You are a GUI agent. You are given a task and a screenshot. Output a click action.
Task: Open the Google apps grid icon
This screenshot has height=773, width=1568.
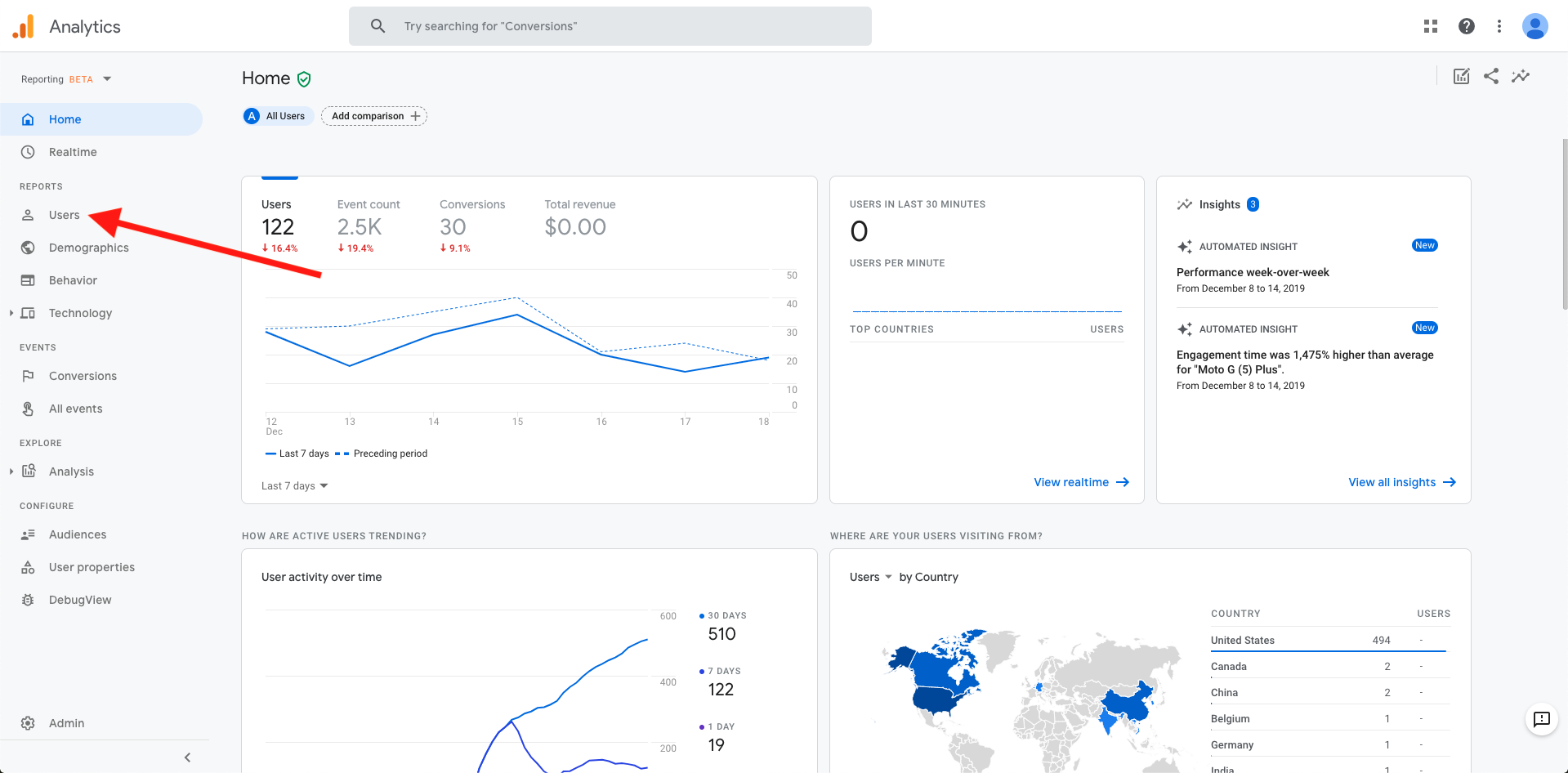1430,26
